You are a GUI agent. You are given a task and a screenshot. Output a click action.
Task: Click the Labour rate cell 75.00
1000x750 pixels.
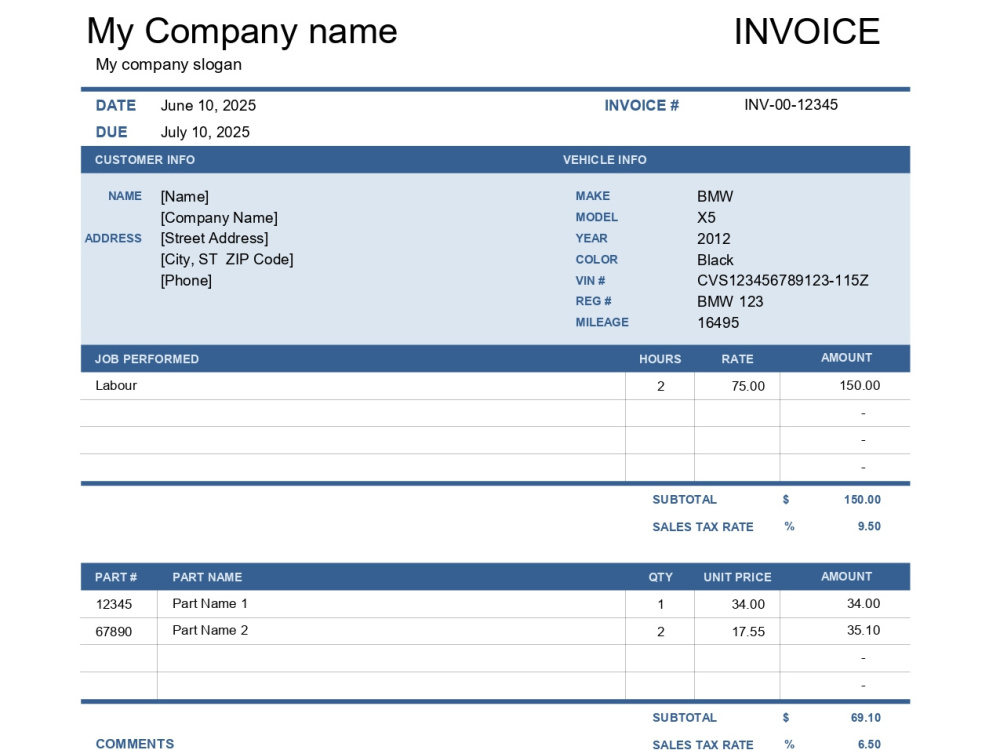pos(737,386)
